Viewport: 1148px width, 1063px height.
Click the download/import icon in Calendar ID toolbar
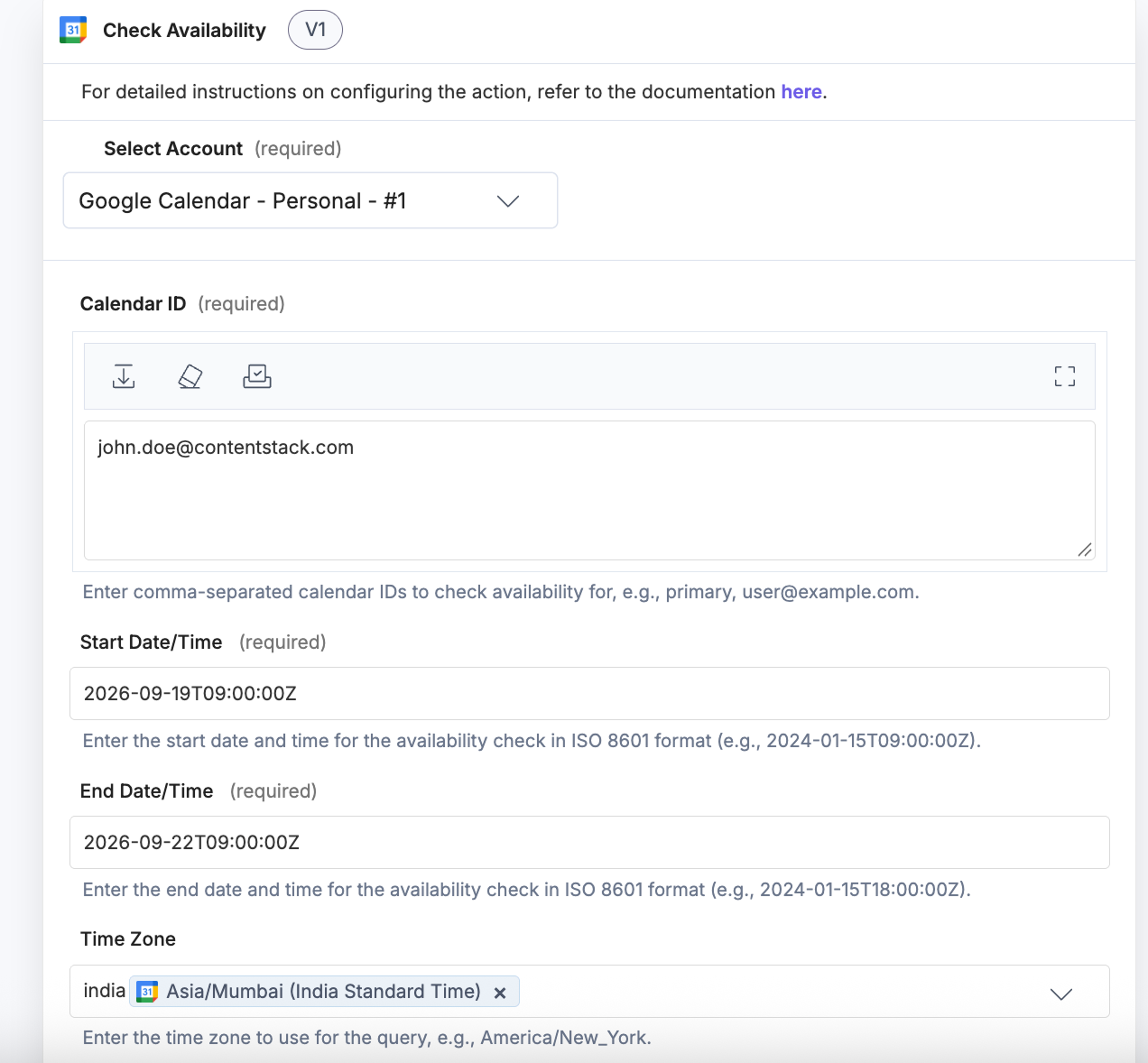click(124, 376)
